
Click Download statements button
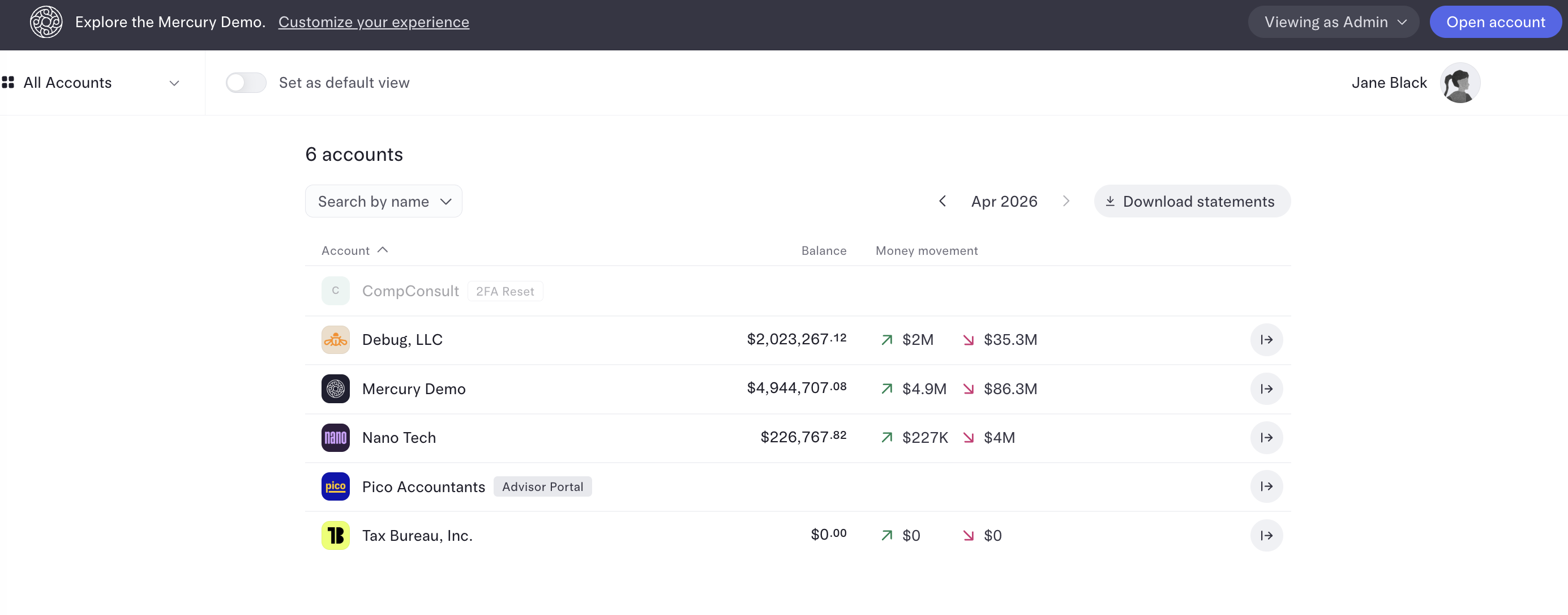(x=1192, y=202)
